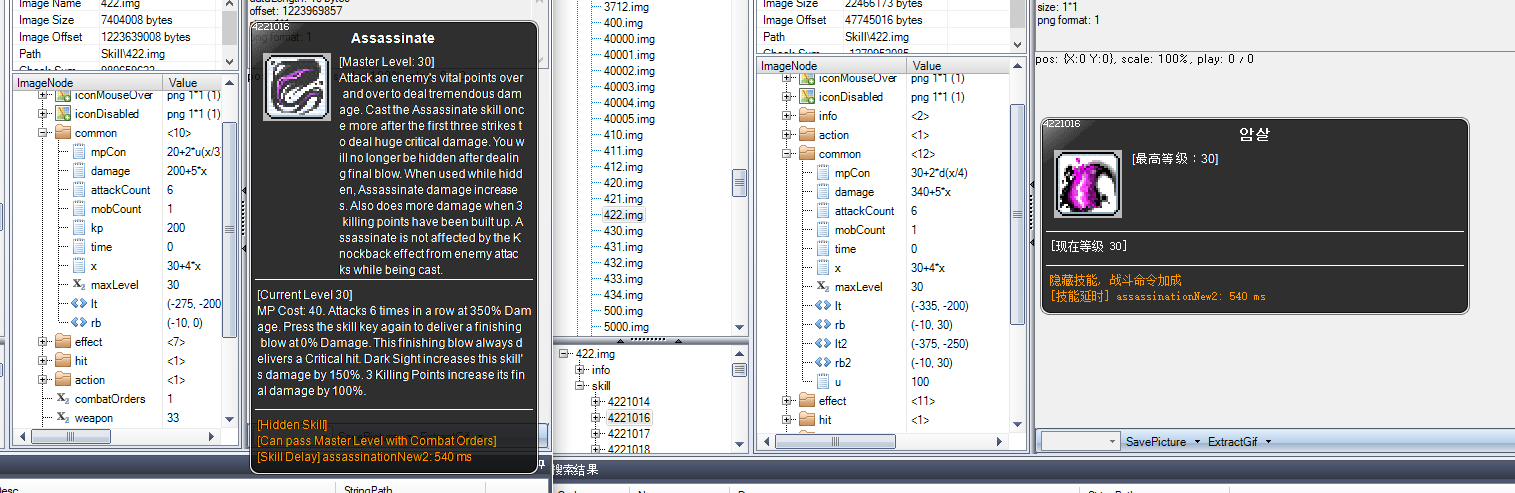Expand the effect folder in right panel
The width and height of the screenshot is (1515, 493).
(787, 401)
